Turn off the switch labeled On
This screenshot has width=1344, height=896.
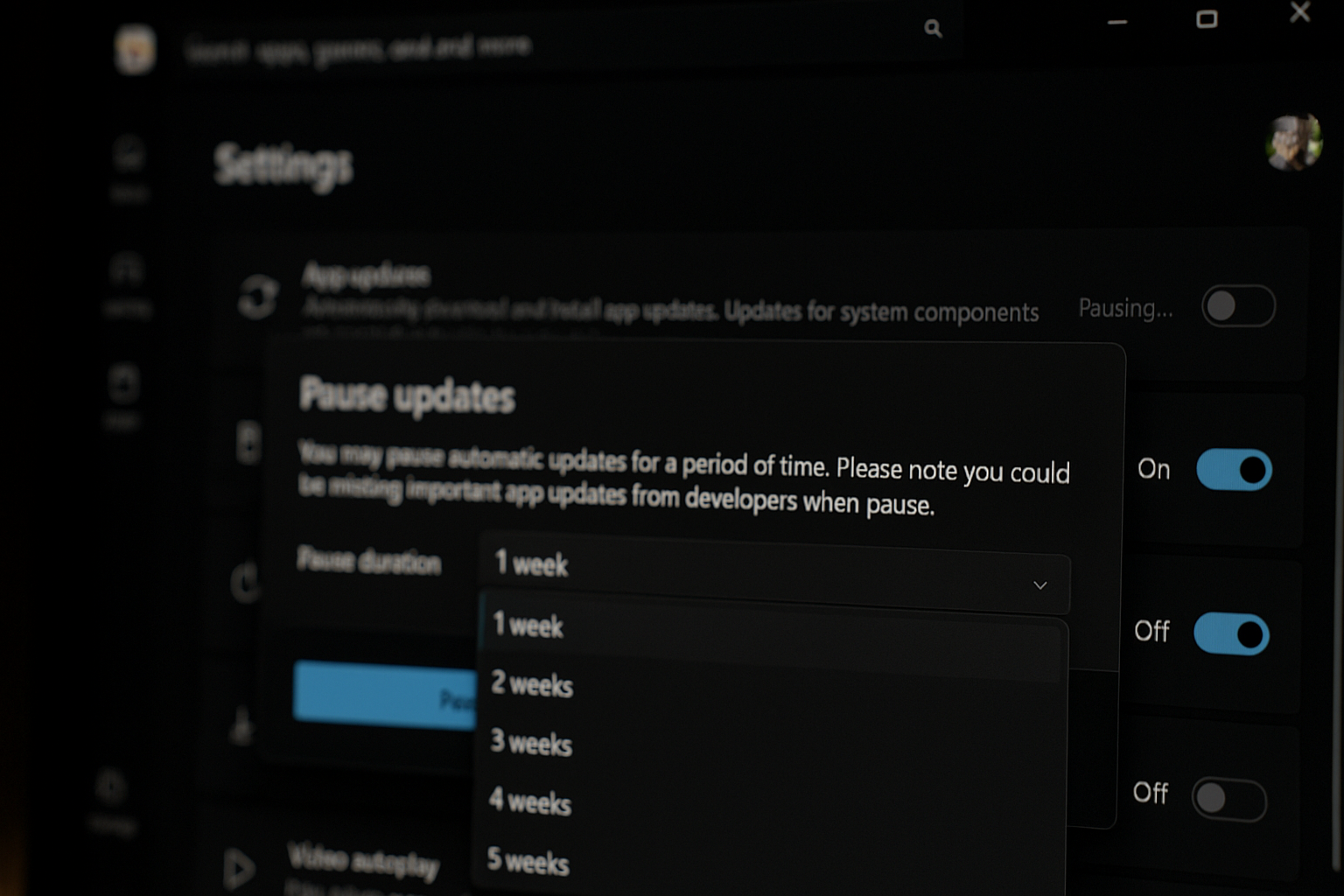[1234, 469]
